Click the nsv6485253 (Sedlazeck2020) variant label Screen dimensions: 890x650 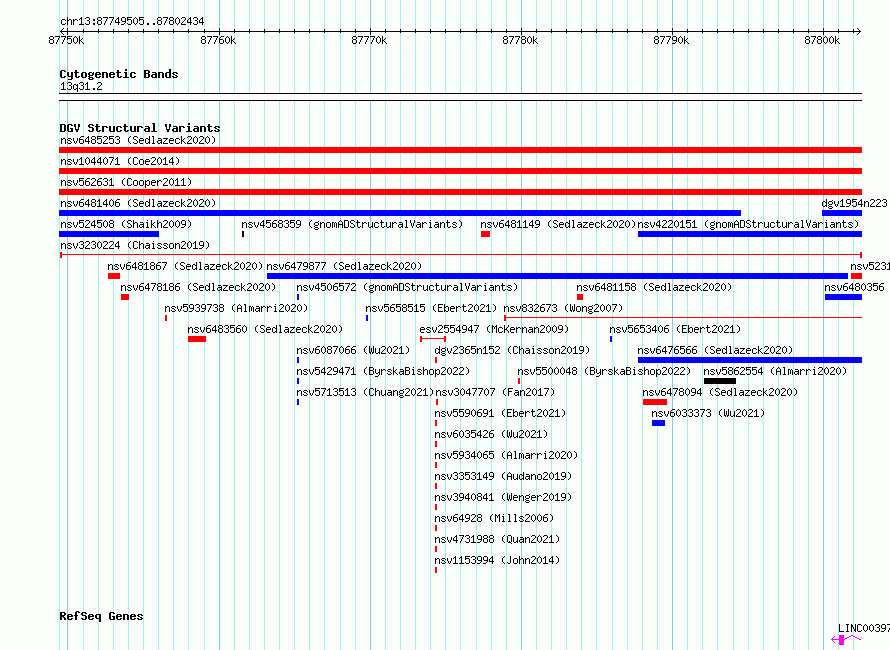point(138,140)
